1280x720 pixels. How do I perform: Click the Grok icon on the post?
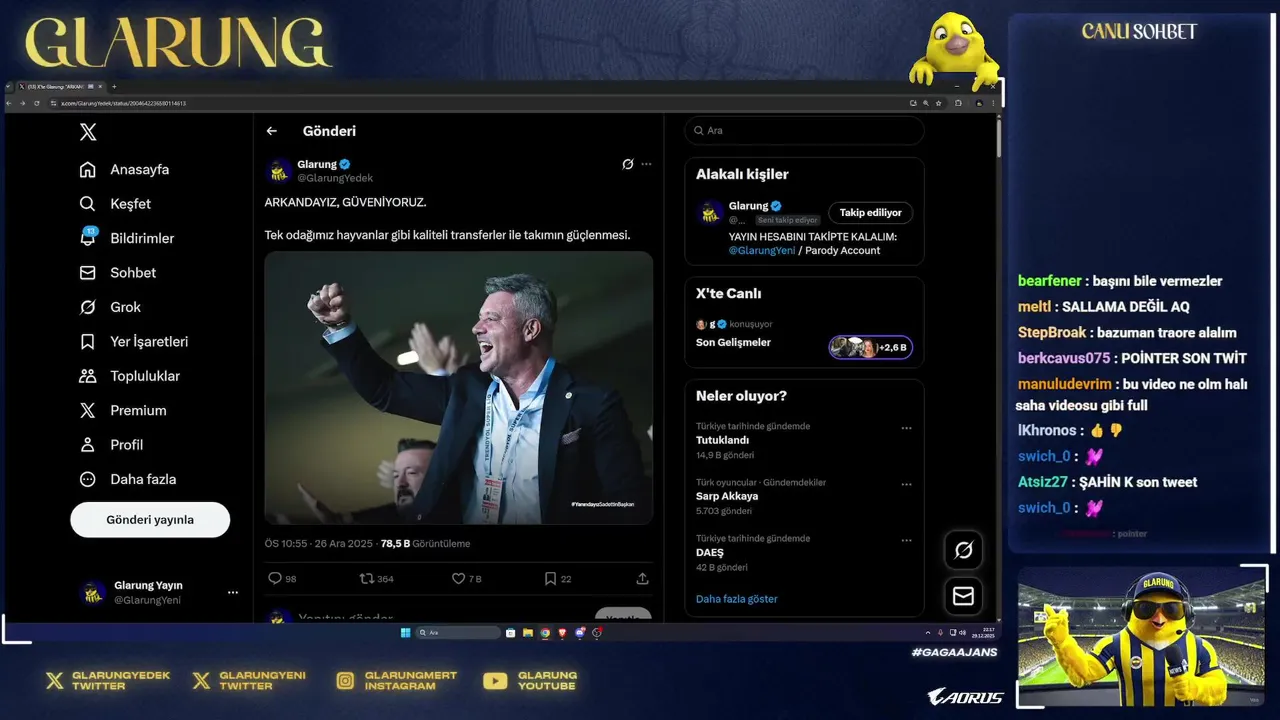click(x=627, y=164)
